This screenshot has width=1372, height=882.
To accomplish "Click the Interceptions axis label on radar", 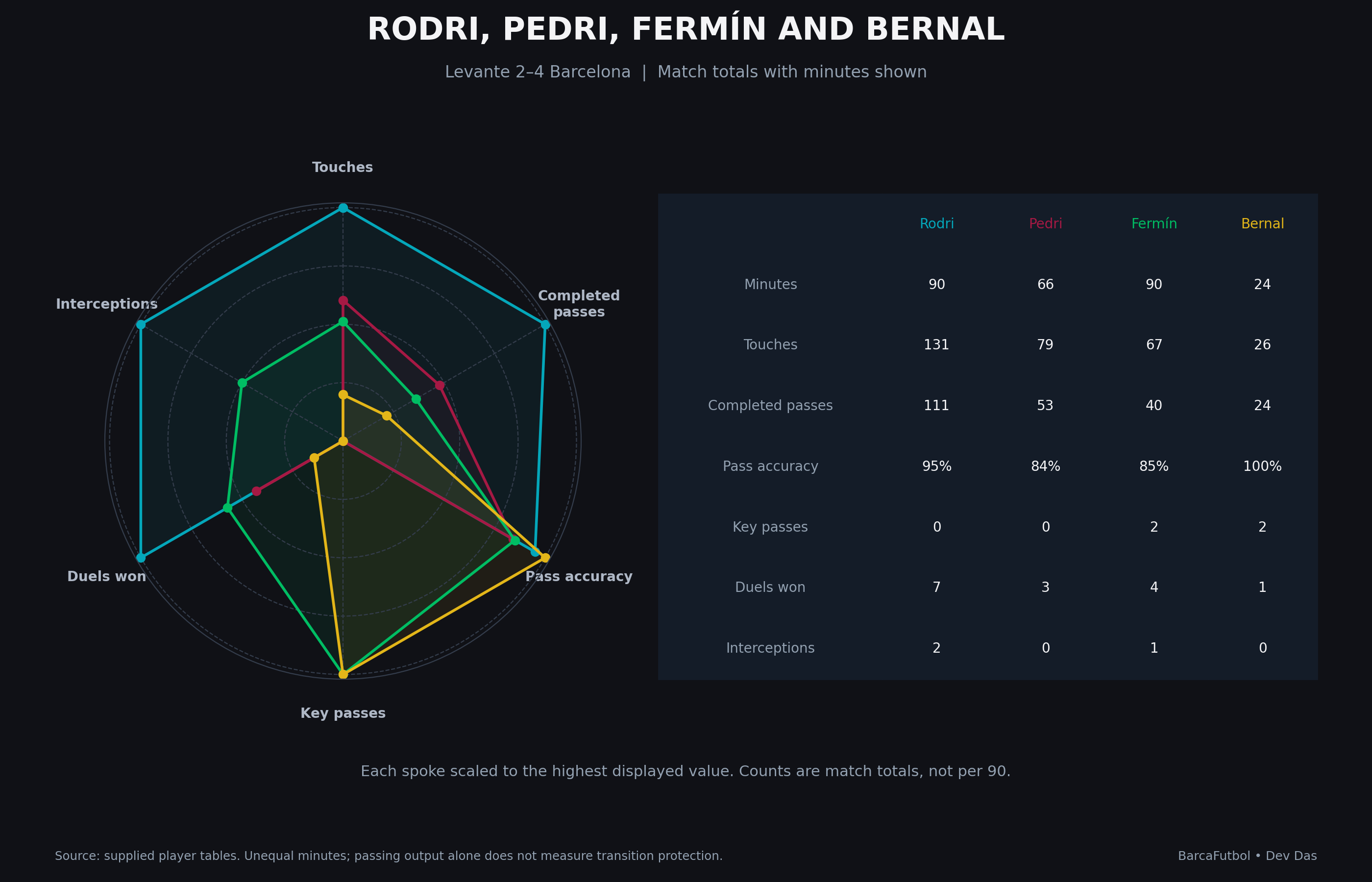I will [106, 304].
